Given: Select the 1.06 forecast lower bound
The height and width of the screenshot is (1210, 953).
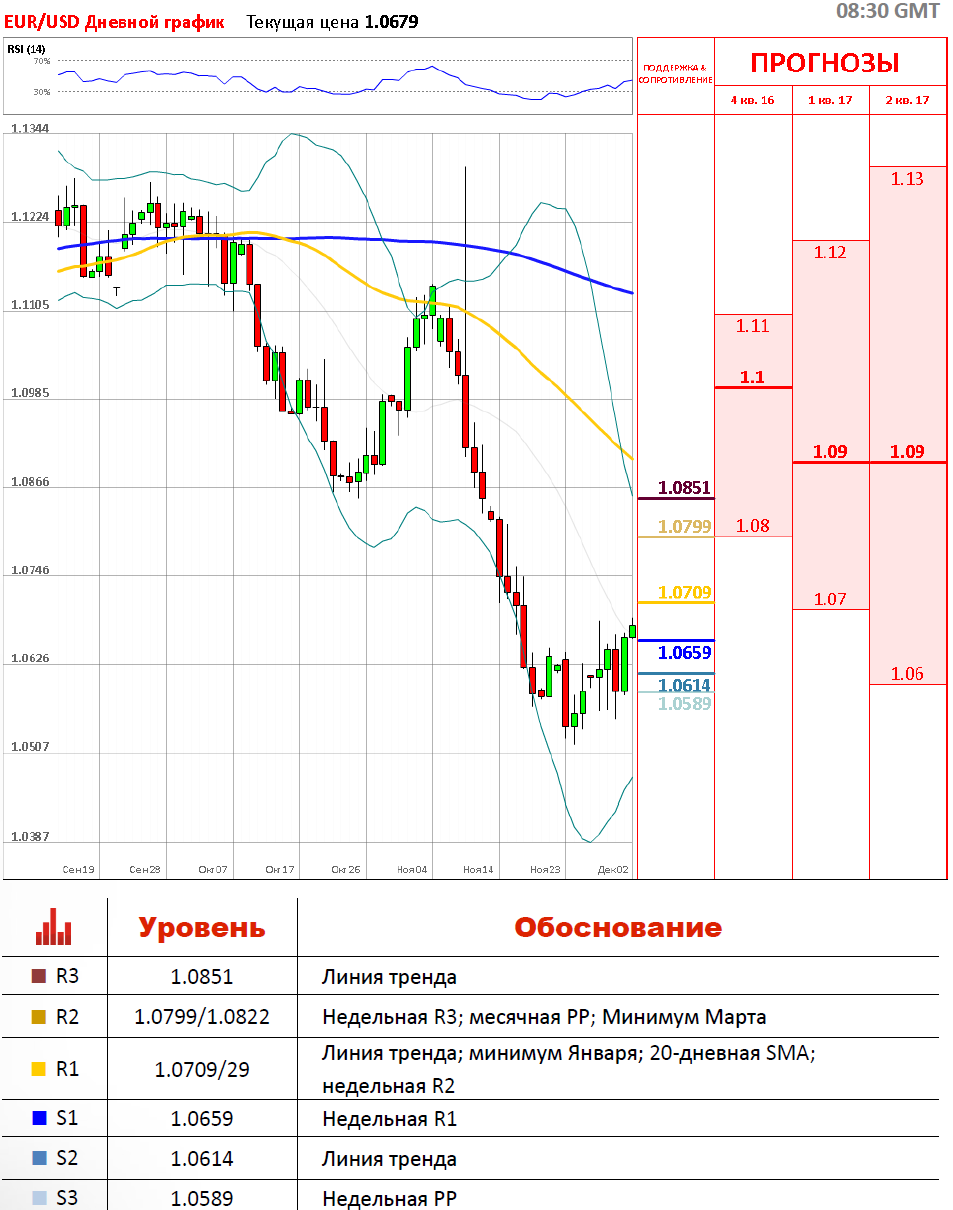Looking at the screenshot, I should tap(907, 673).
